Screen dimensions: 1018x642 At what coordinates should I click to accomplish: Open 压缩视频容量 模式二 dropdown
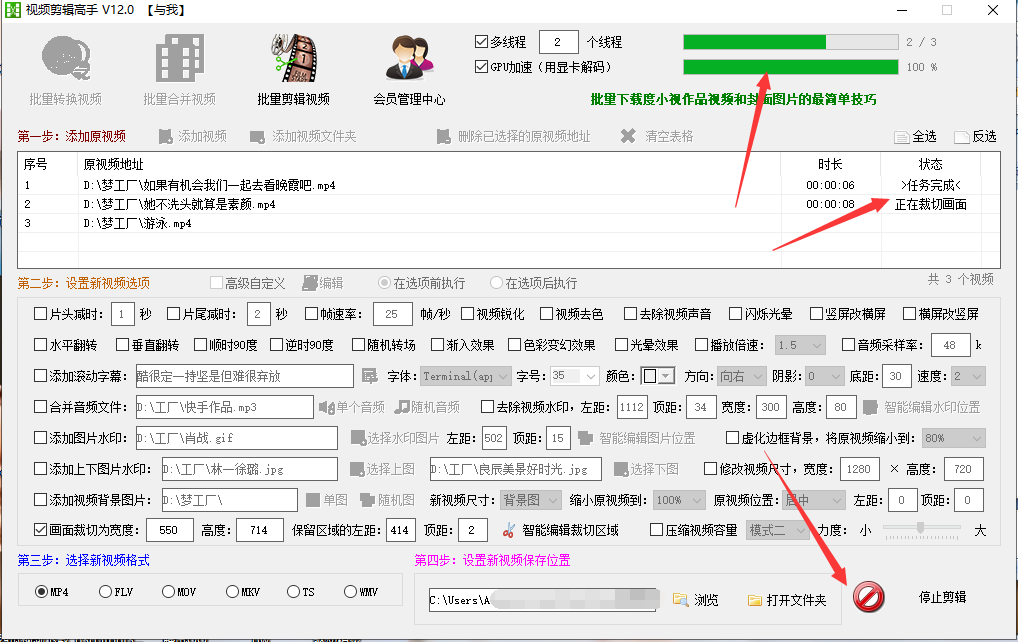777,530
